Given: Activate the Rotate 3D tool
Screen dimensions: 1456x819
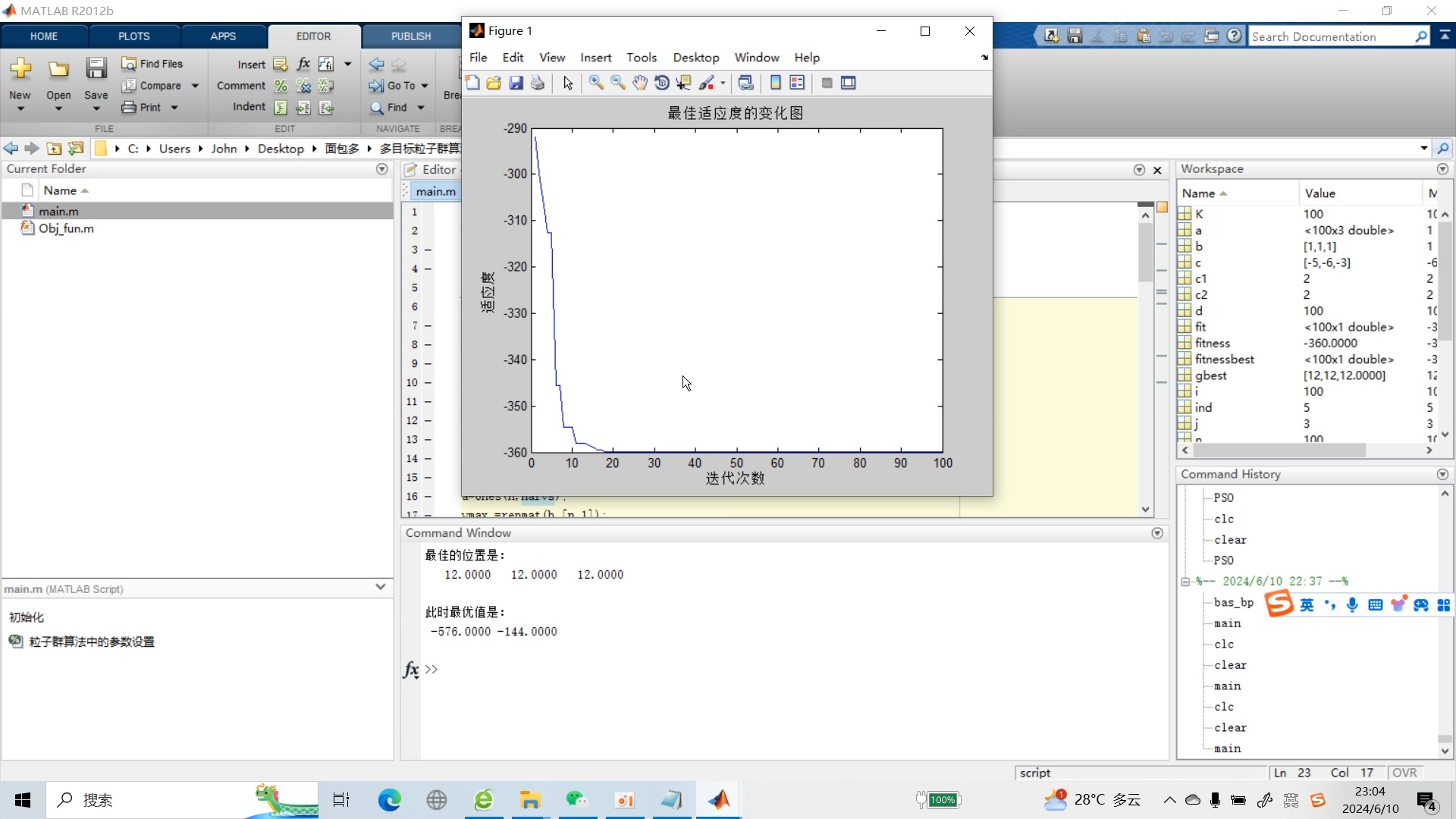Looking at the screenshot, I should [x=662, y=83].
